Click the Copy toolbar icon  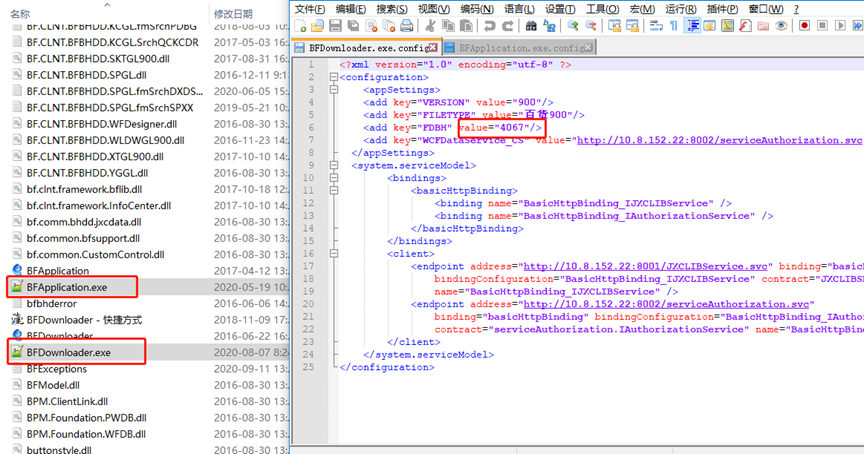(449, 25)
